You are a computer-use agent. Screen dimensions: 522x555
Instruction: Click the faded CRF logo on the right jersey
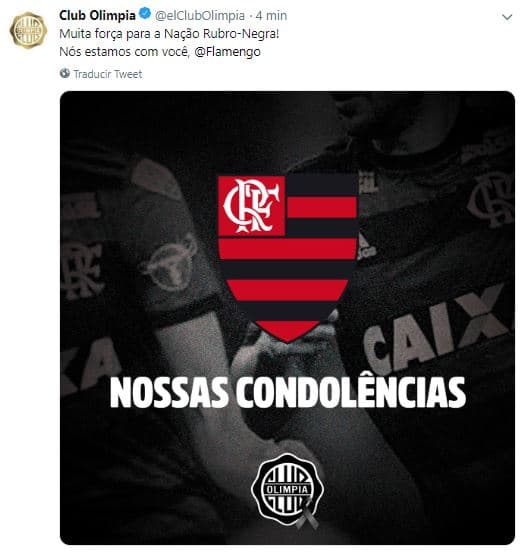(x=491, y=199)
